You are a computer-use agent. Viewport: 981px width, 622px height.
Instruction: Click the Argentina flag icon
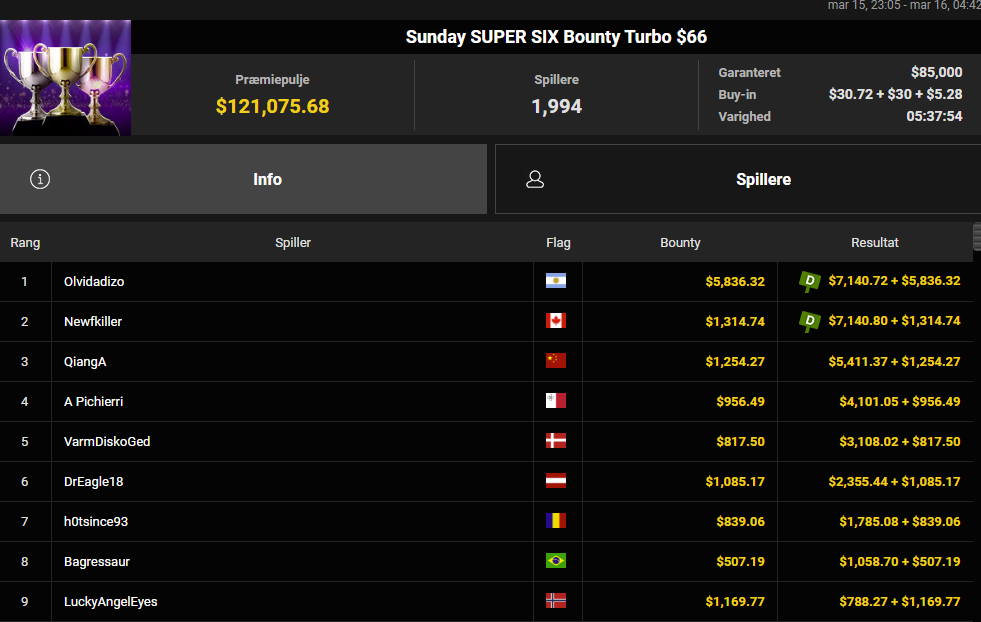pyautogui.click(x=556, y=282)
